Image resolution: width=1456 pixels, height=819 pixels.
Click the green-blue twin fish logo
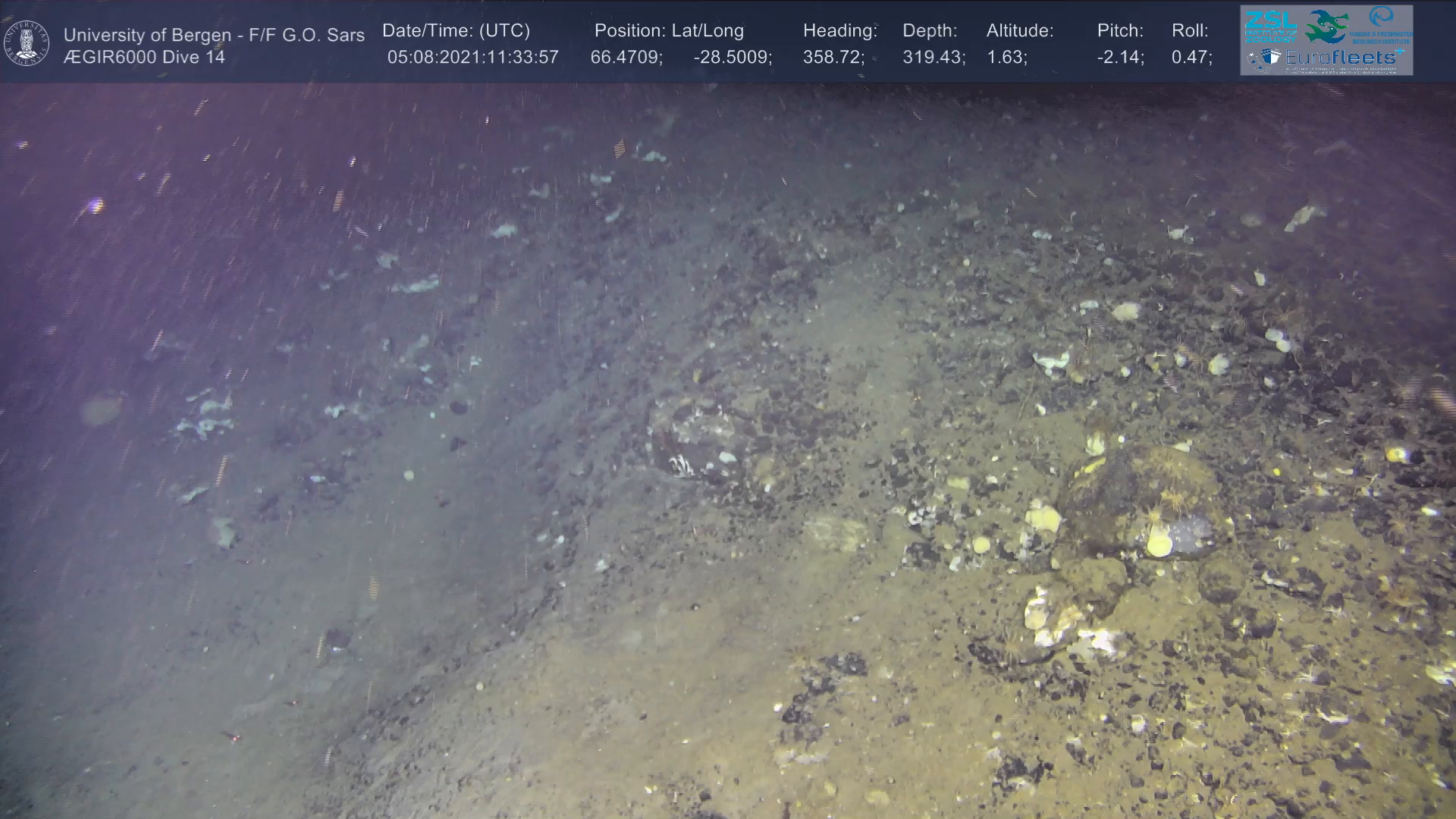click(1327, 27)
